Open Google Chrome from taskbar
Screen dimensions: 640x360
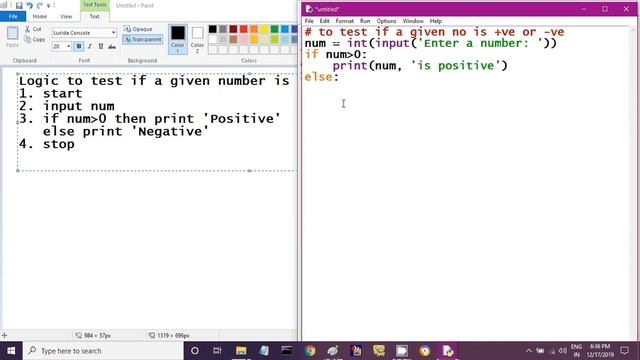coord(310,351)
